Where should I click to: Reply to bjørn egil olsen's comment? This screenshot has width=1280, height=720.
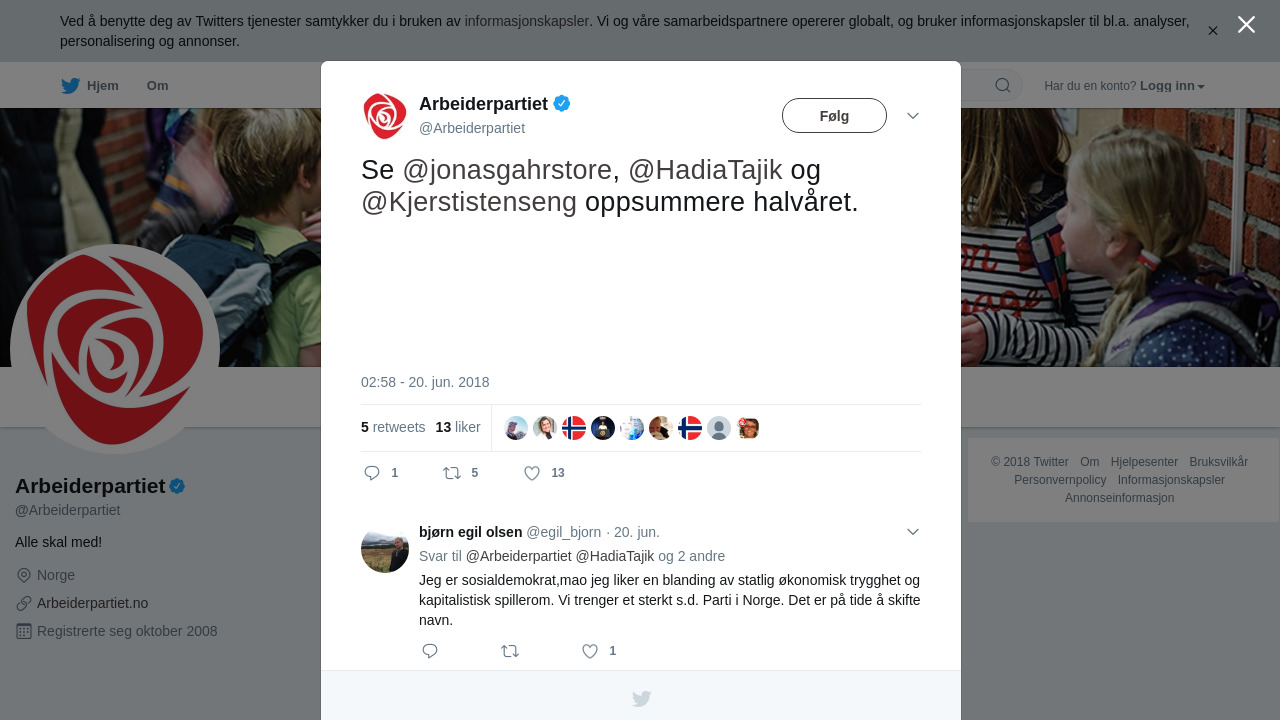coord(430,651)
